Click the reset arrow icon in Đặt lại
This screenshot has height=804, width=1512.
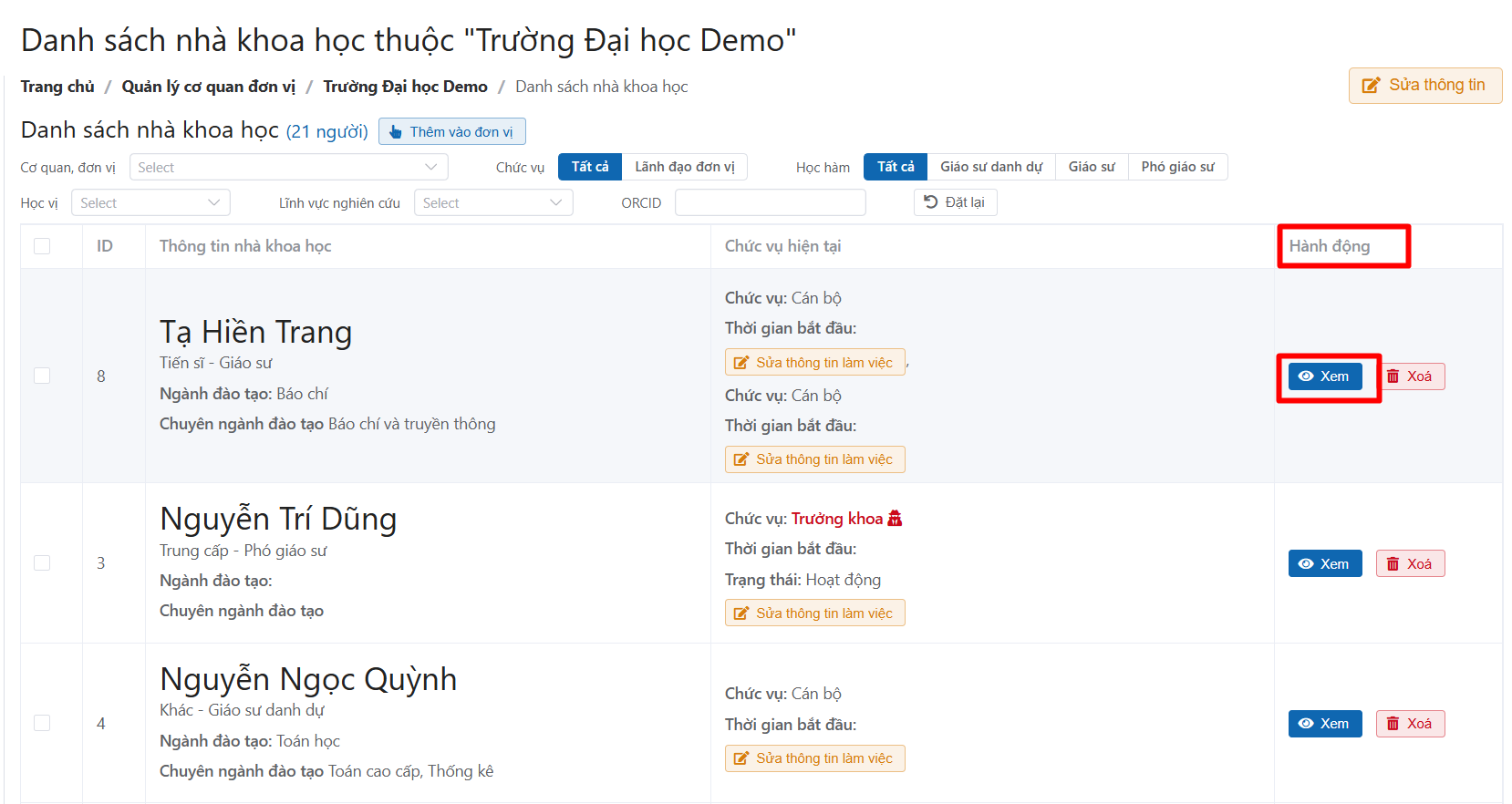(930, 202)
